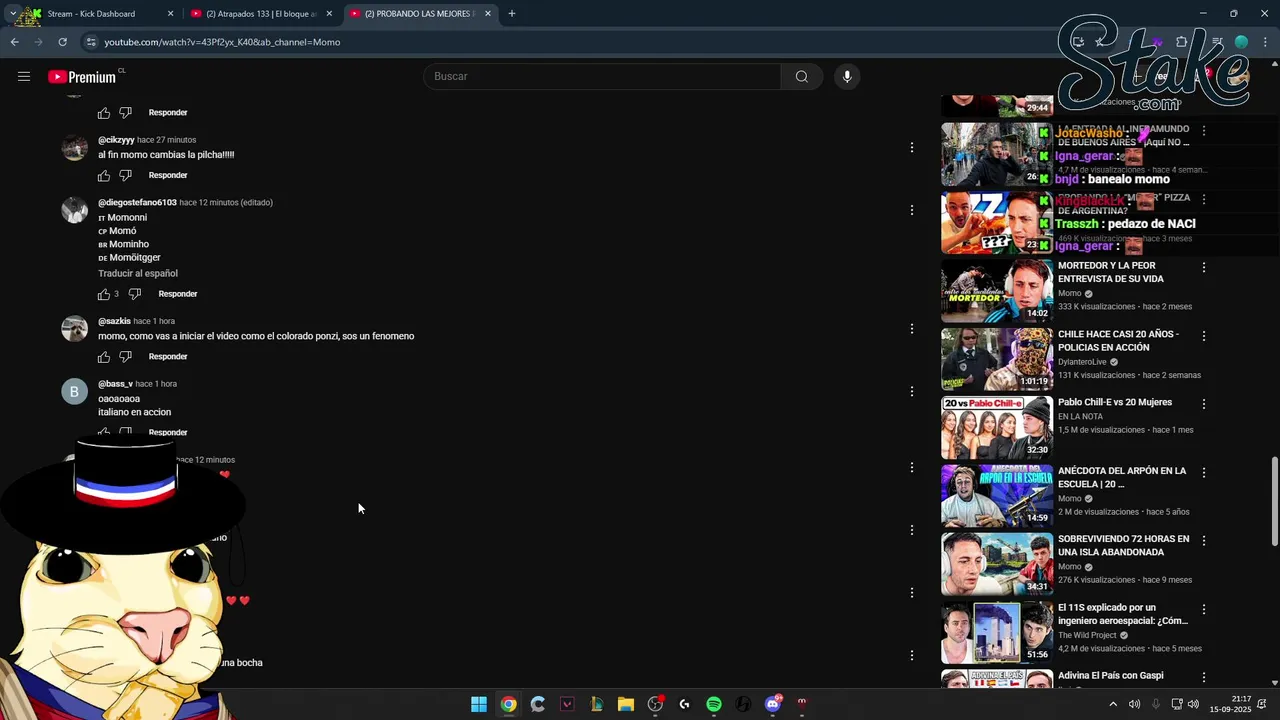
Task: Open options for ANÉCDOTA DEL ARPÓN video
Action: click(x=1204, y=472)
